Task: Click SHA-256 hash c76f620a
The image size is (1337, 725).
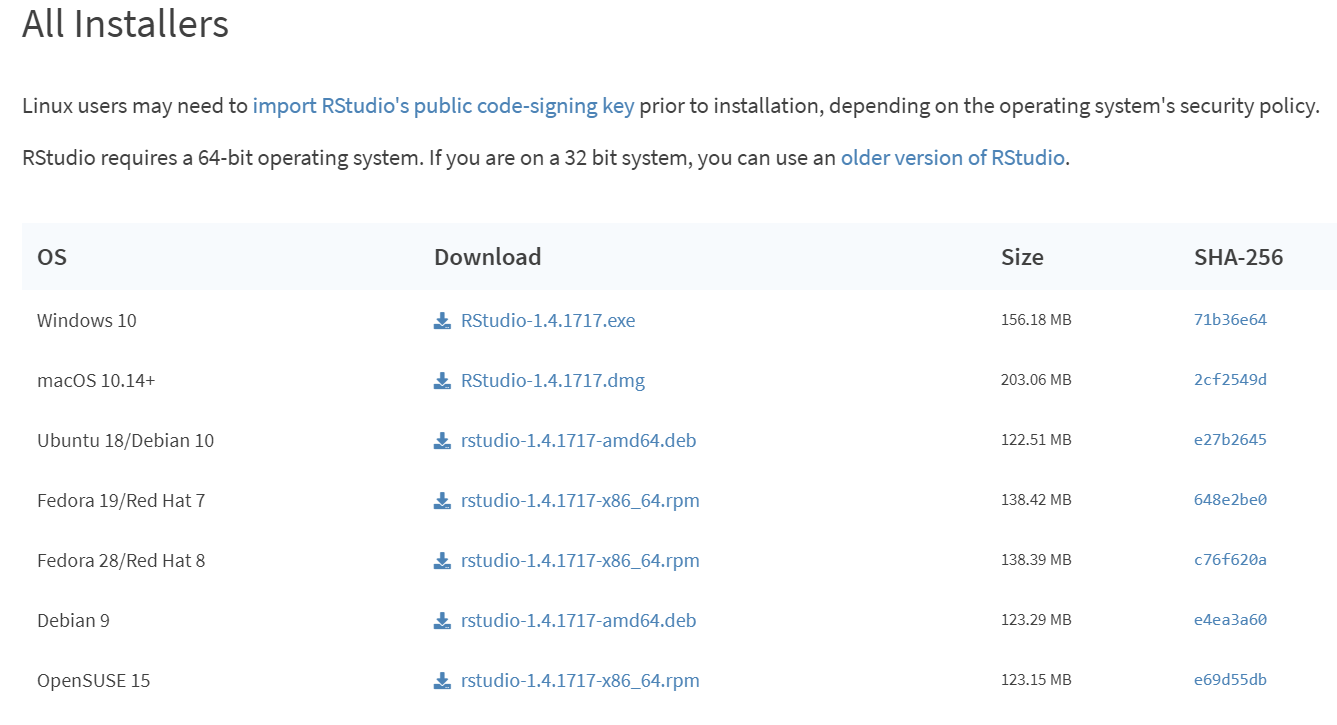Action: coord(1230,560)
